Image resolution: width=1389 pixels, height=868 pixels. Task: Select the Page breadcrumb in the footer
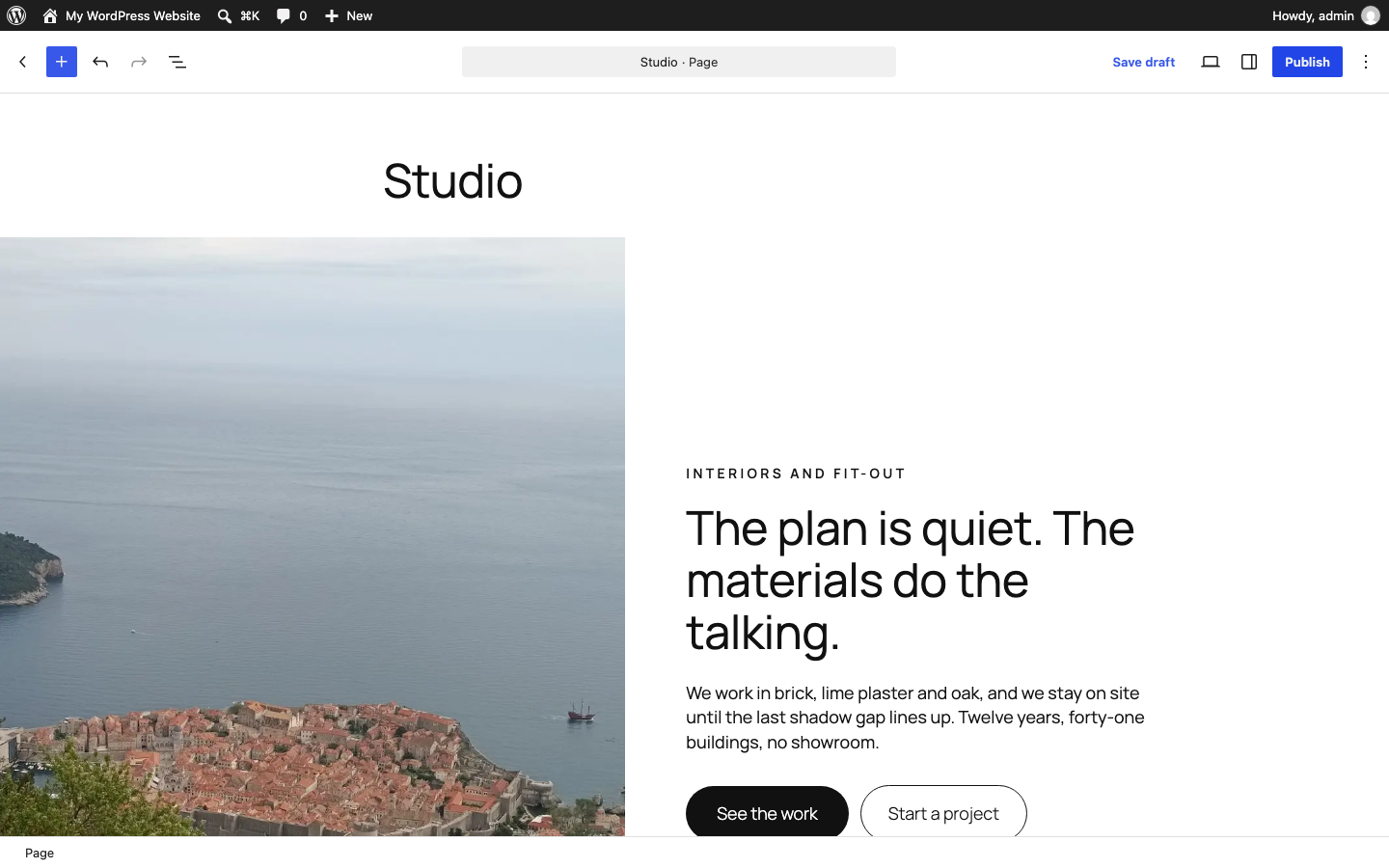[40, 853]
